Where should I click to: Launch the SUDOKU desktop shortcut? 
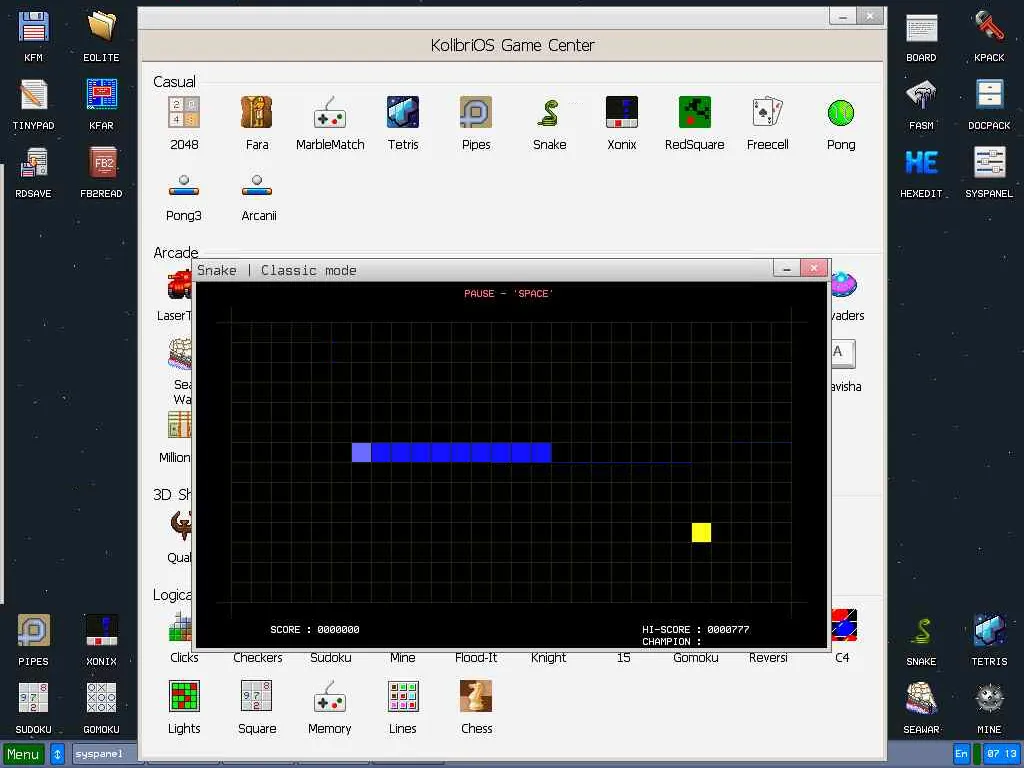coord(33,699)
